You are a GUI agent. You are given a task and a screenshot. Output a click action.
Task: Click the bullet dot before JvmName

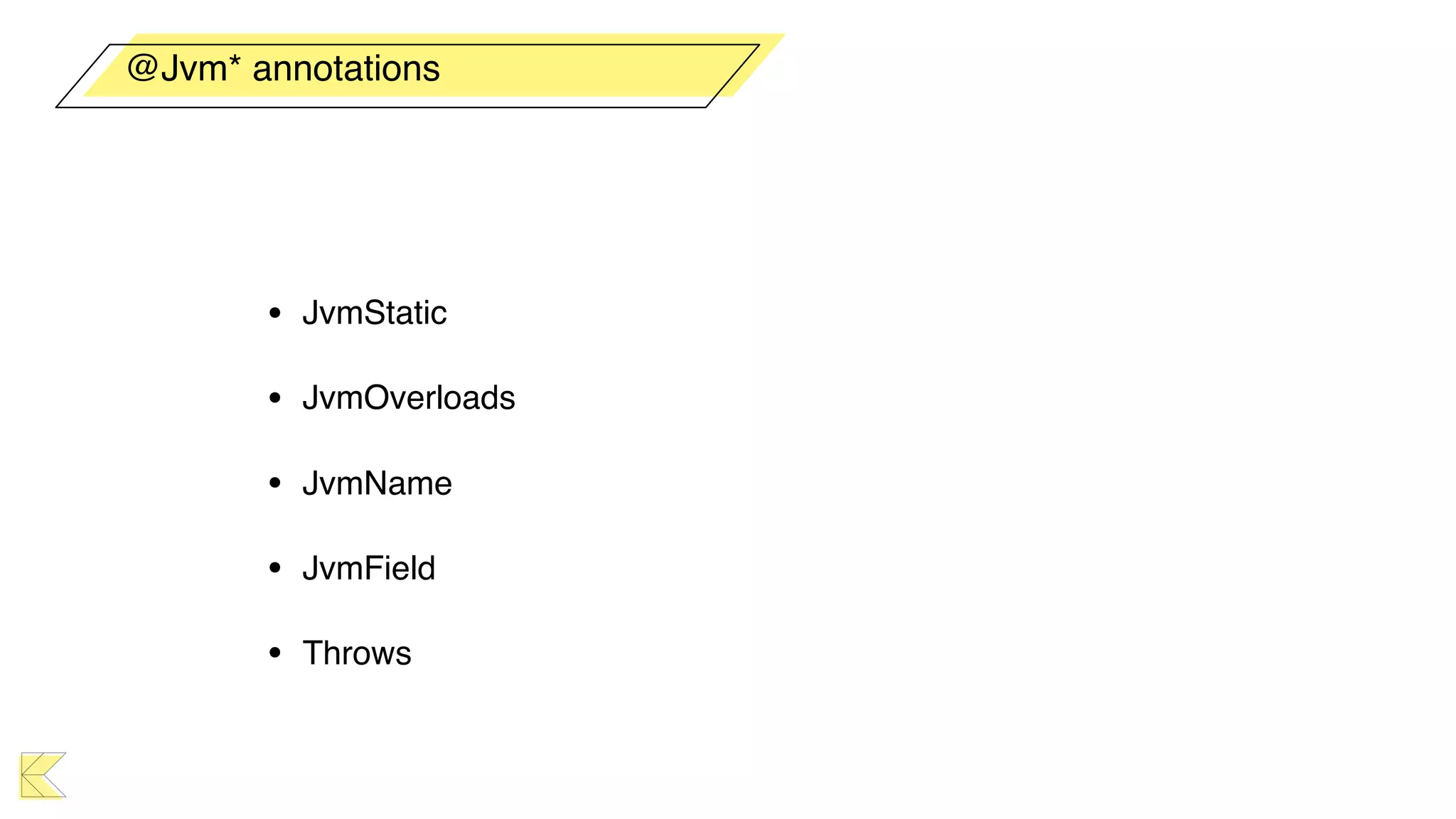pyautogui.click(x=275, y=483)
